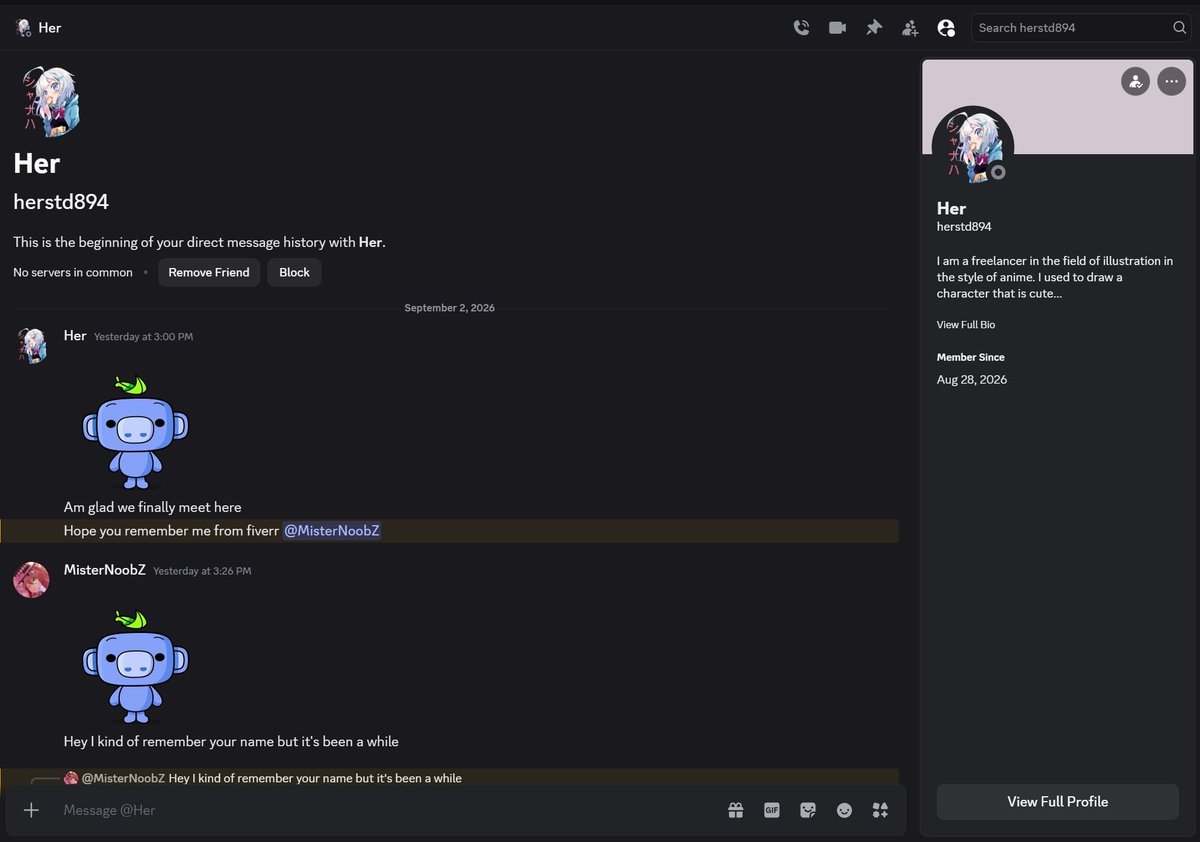This screenshot has height=842, width=1200.
Task: Click the "September 2, 2026" date divider label
Action: 449,308
